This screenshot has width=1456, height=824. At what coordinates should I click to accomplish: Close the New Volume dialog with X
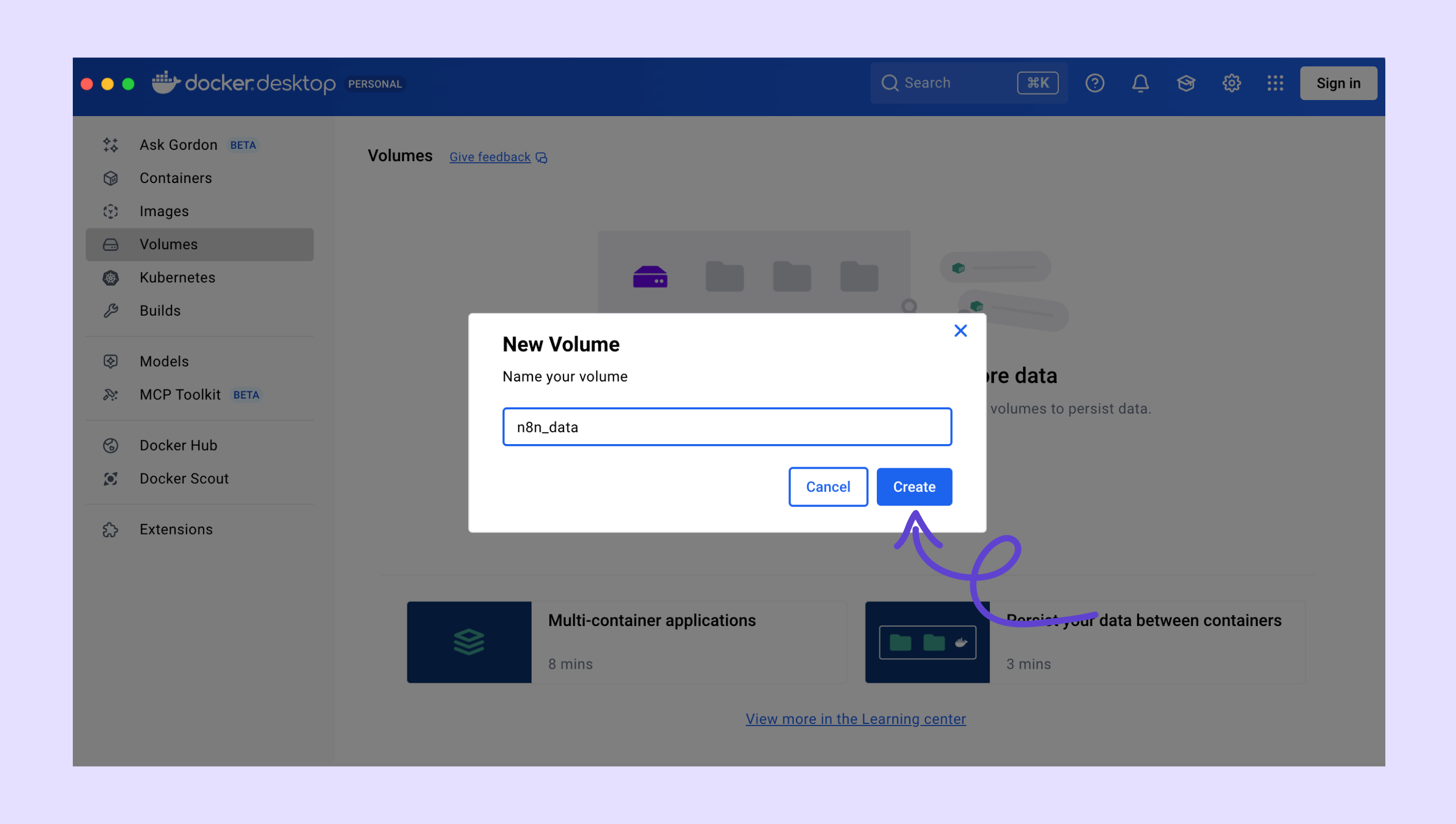pyautogui.click(x=960, y=331)
